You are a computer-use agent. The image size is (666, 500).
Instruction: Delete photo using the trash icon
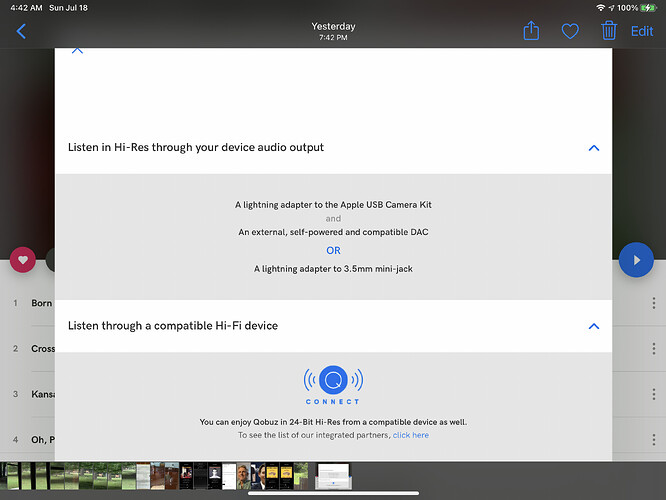pos(608,31)
